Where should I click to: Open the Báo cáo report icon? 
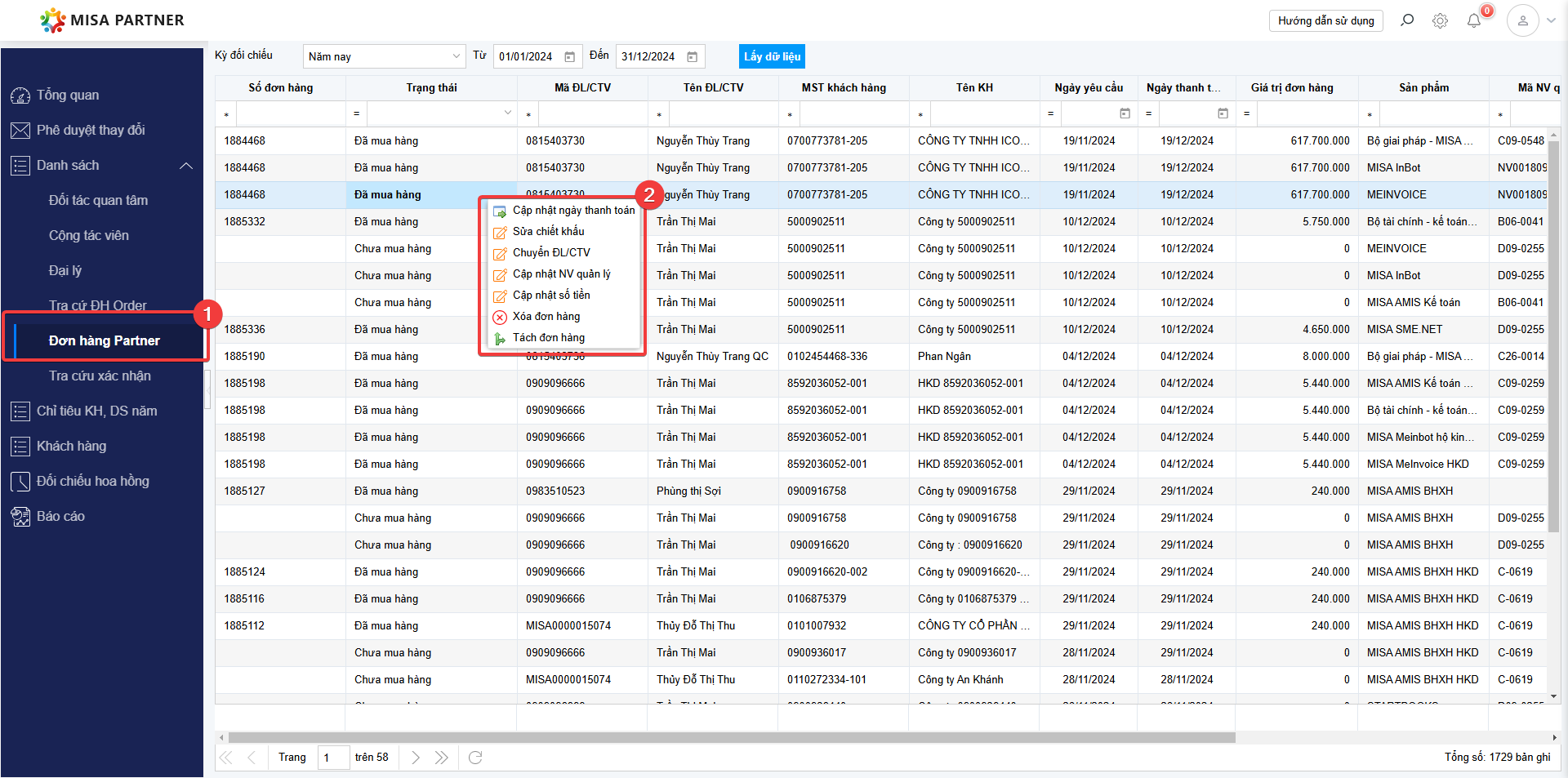20,517
